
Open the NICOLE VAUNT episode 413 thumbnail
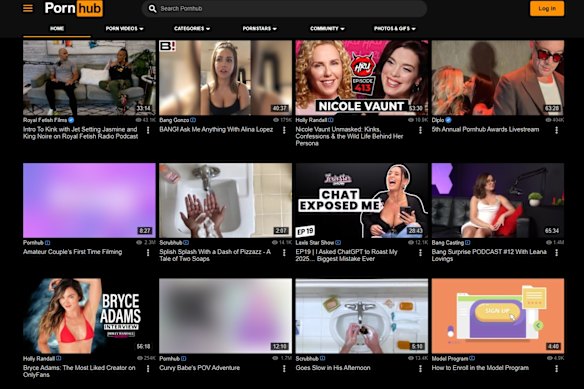[362, 78]
